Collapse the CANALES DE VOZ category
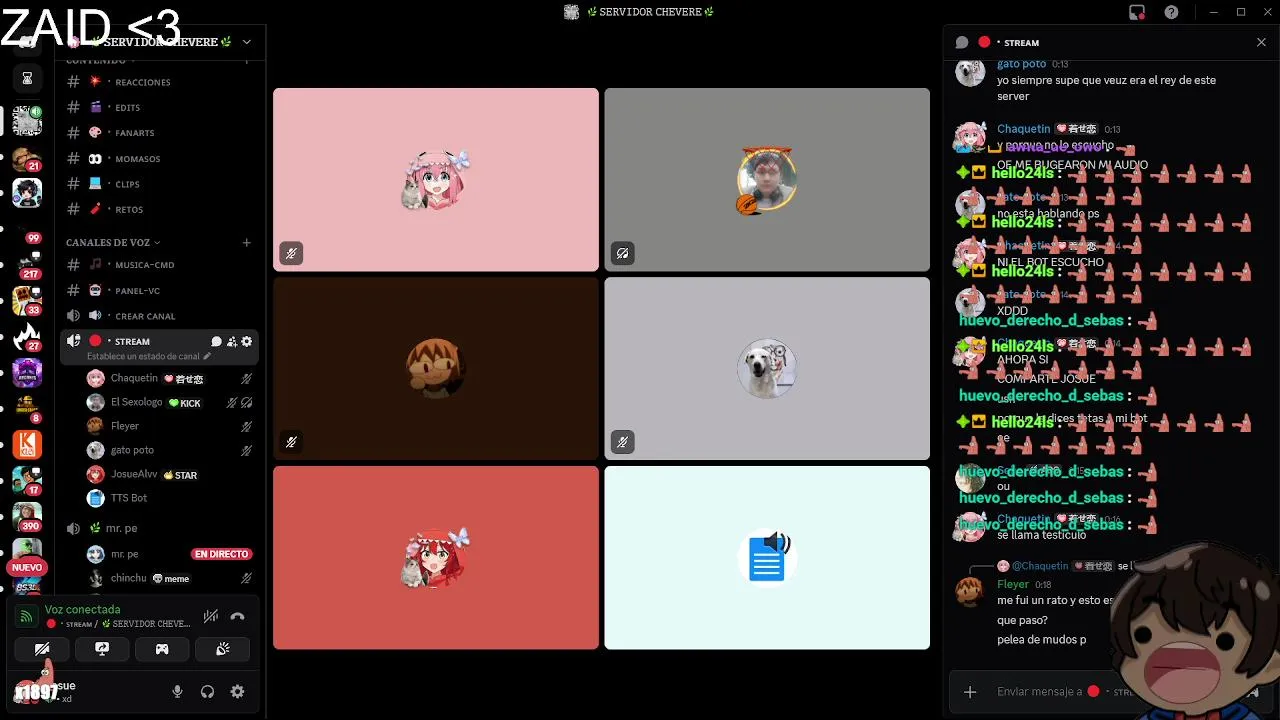 click(113, 242)
